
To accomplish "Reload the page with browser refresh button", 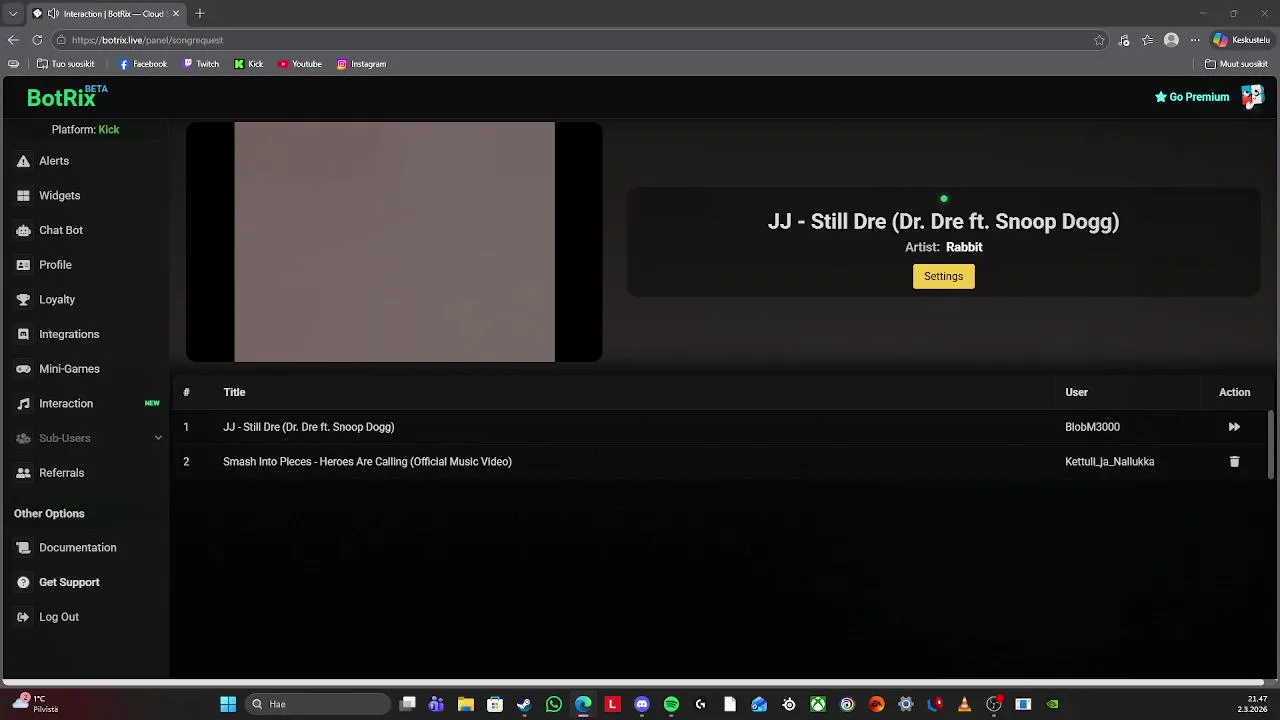I will [37, 40].
